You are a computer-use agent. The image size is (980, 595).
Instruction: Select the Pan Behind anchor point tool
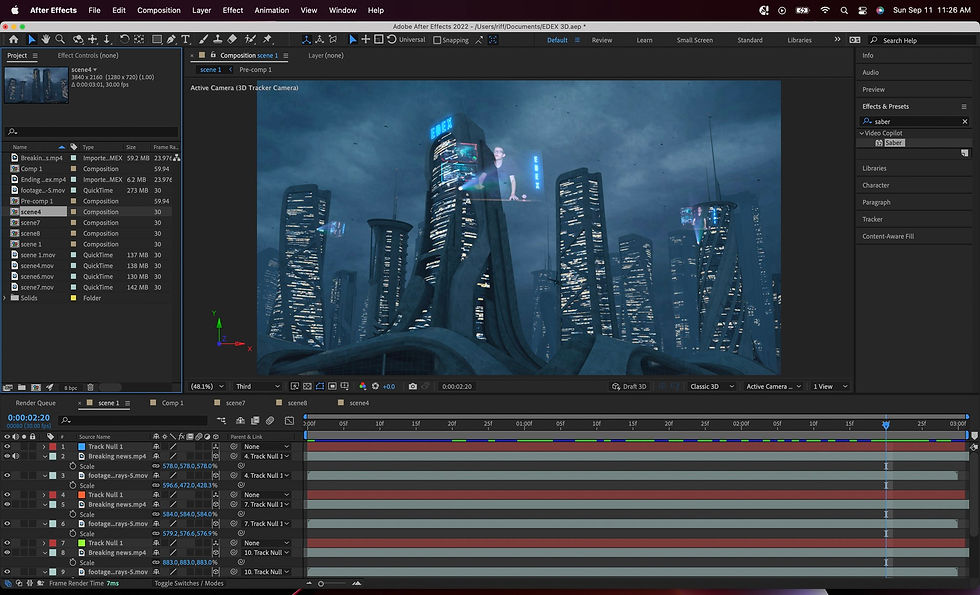coord(139,39)
